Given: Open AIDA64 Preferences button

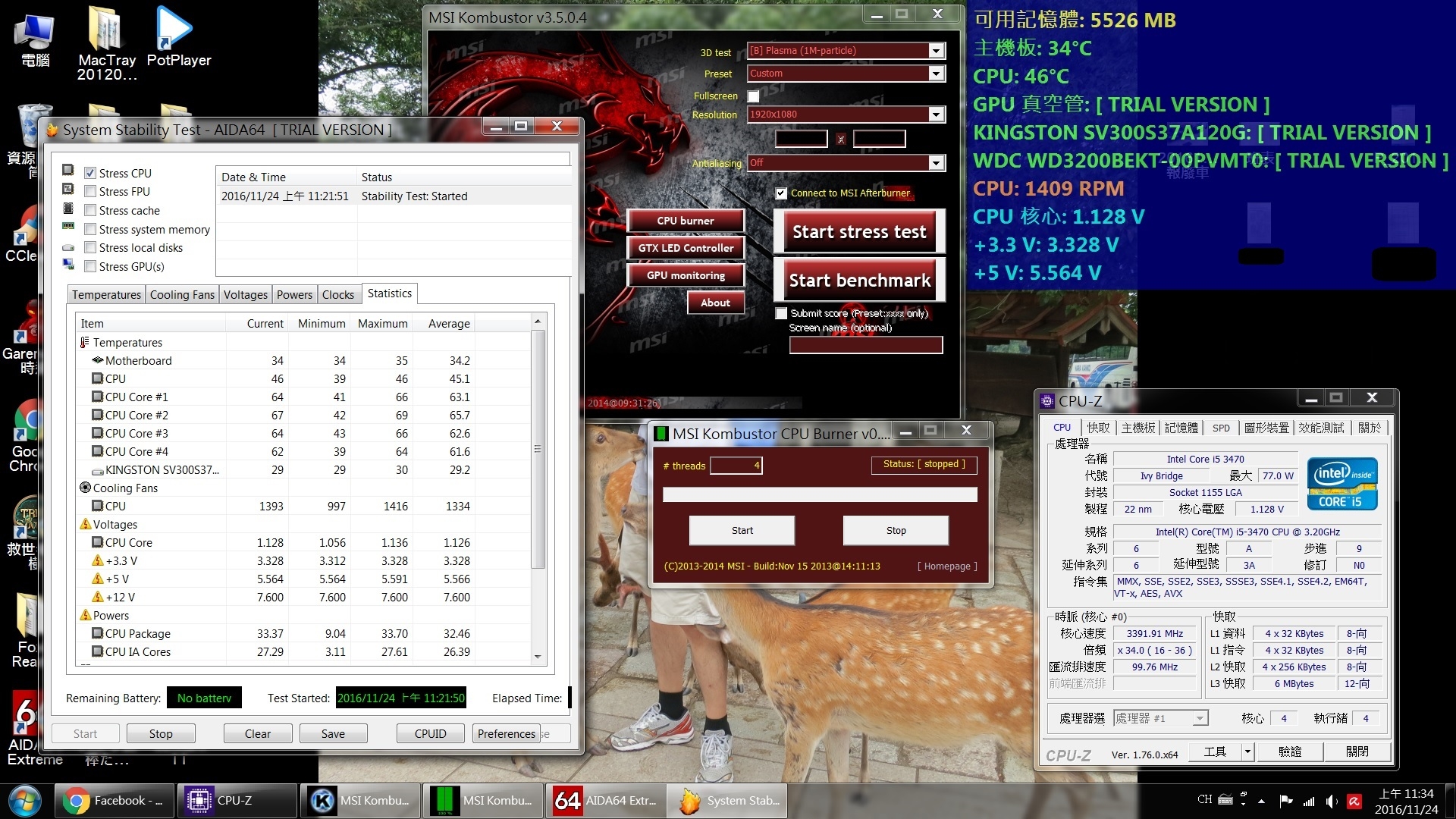Looking at the screenshot, I should pos(507,734).
